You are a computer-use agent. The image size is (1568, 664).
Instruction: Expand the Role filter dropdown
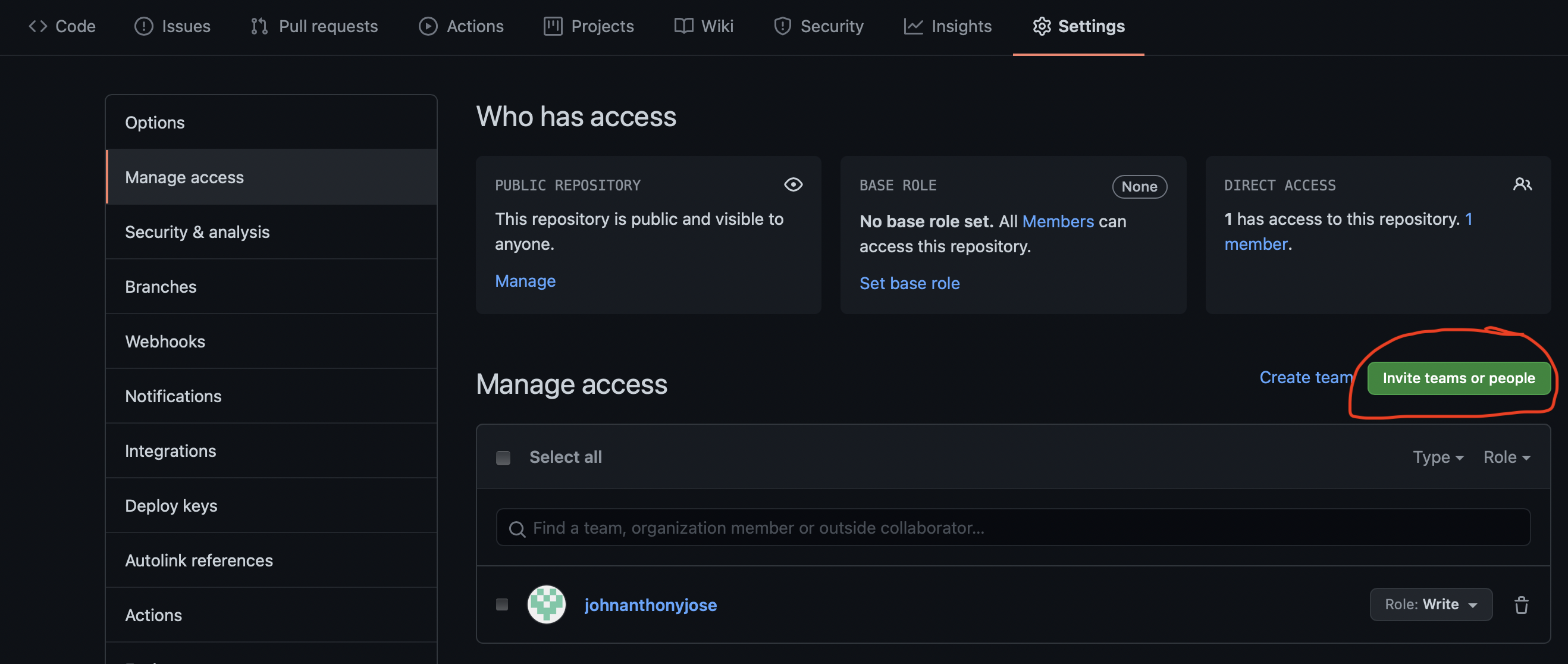click(1507, 457)
